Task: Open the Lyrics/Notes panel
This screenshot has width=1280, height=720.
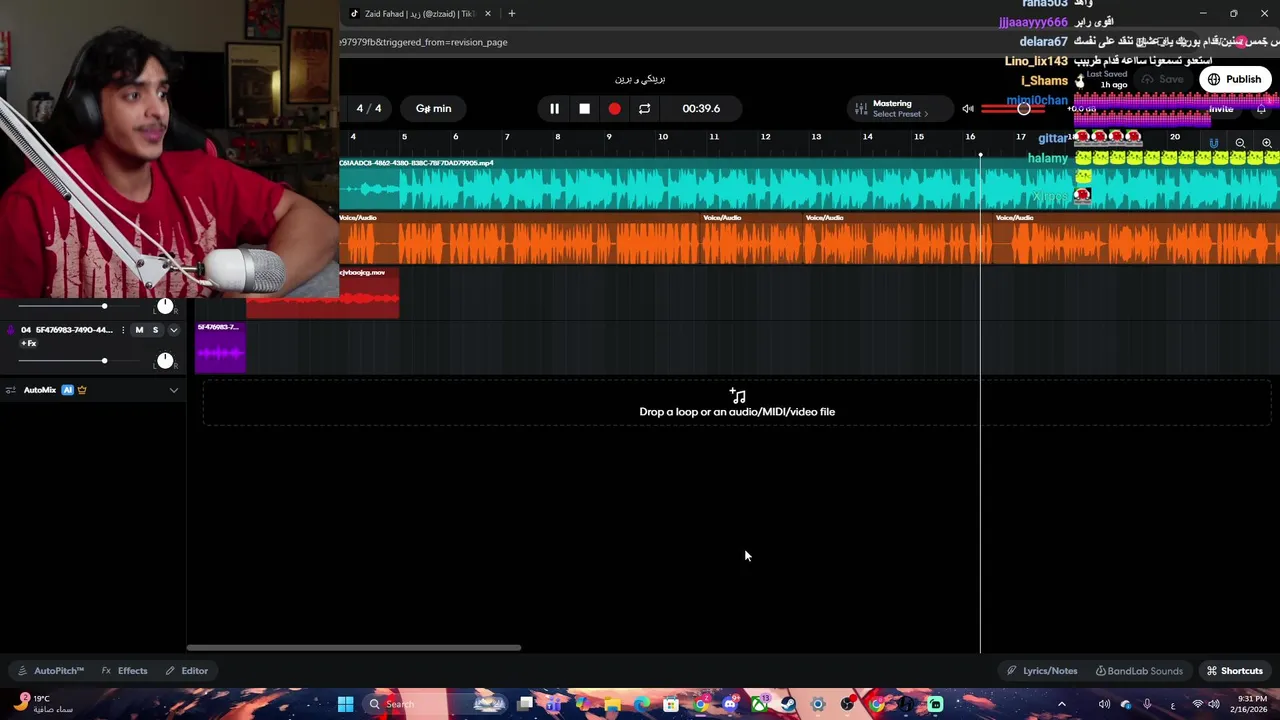Action: point(1042,671)
